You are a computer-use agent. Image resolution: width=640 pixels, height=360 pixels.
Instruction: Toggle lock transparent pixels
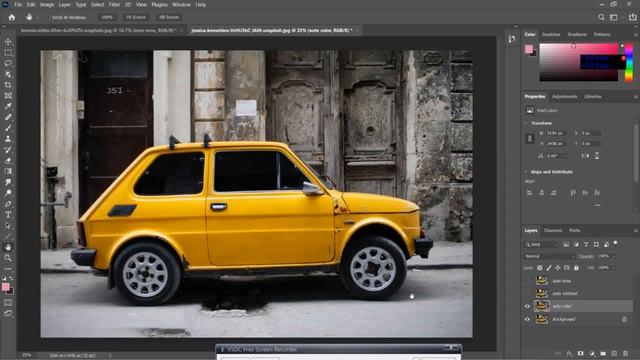[x=540, y=268]
